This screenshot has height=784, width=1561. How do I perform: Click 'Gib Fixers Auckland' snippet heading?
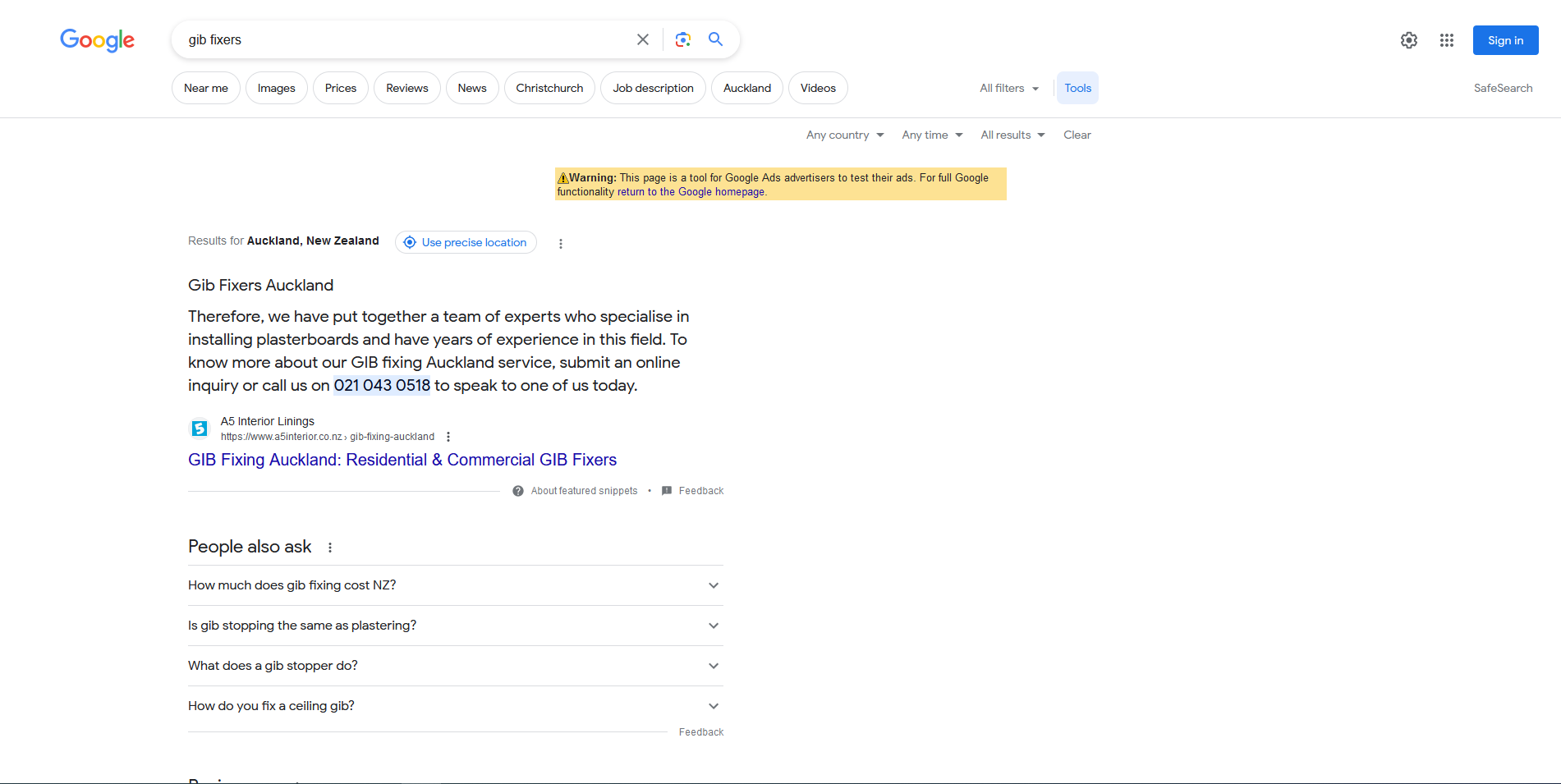260,285
